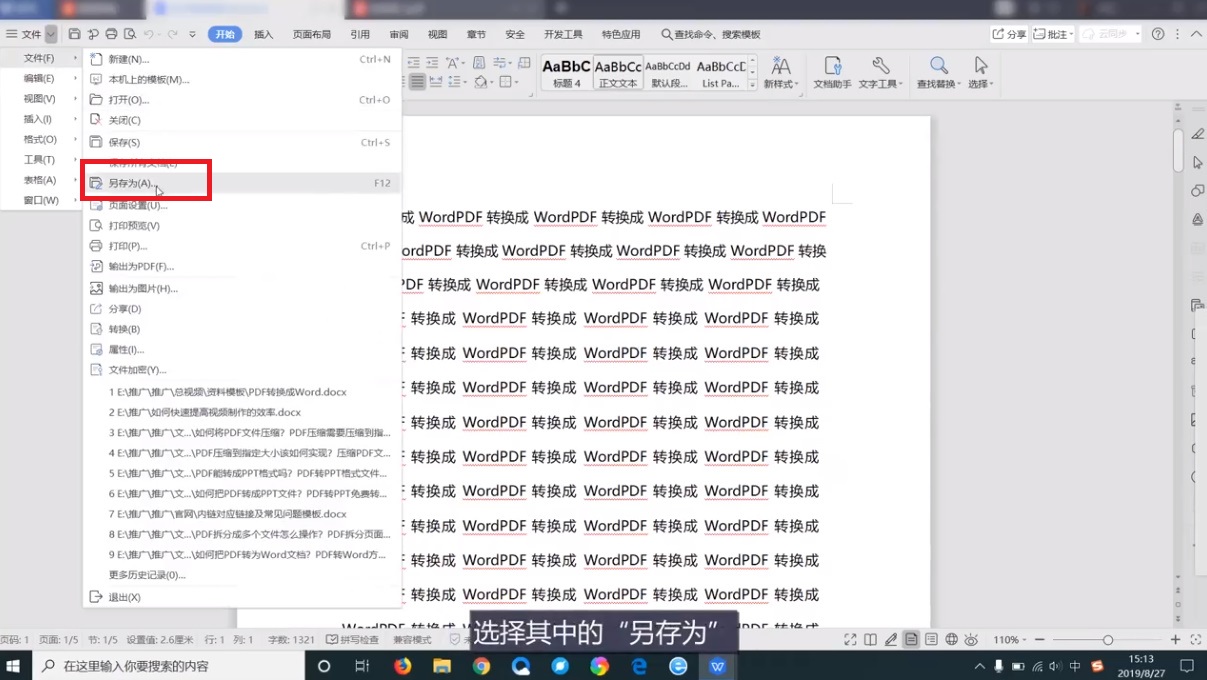The image size is (1207, 680).
Task: Open 查找替换 find and replace
Action: pyautogui.click(x=939, y=73)
